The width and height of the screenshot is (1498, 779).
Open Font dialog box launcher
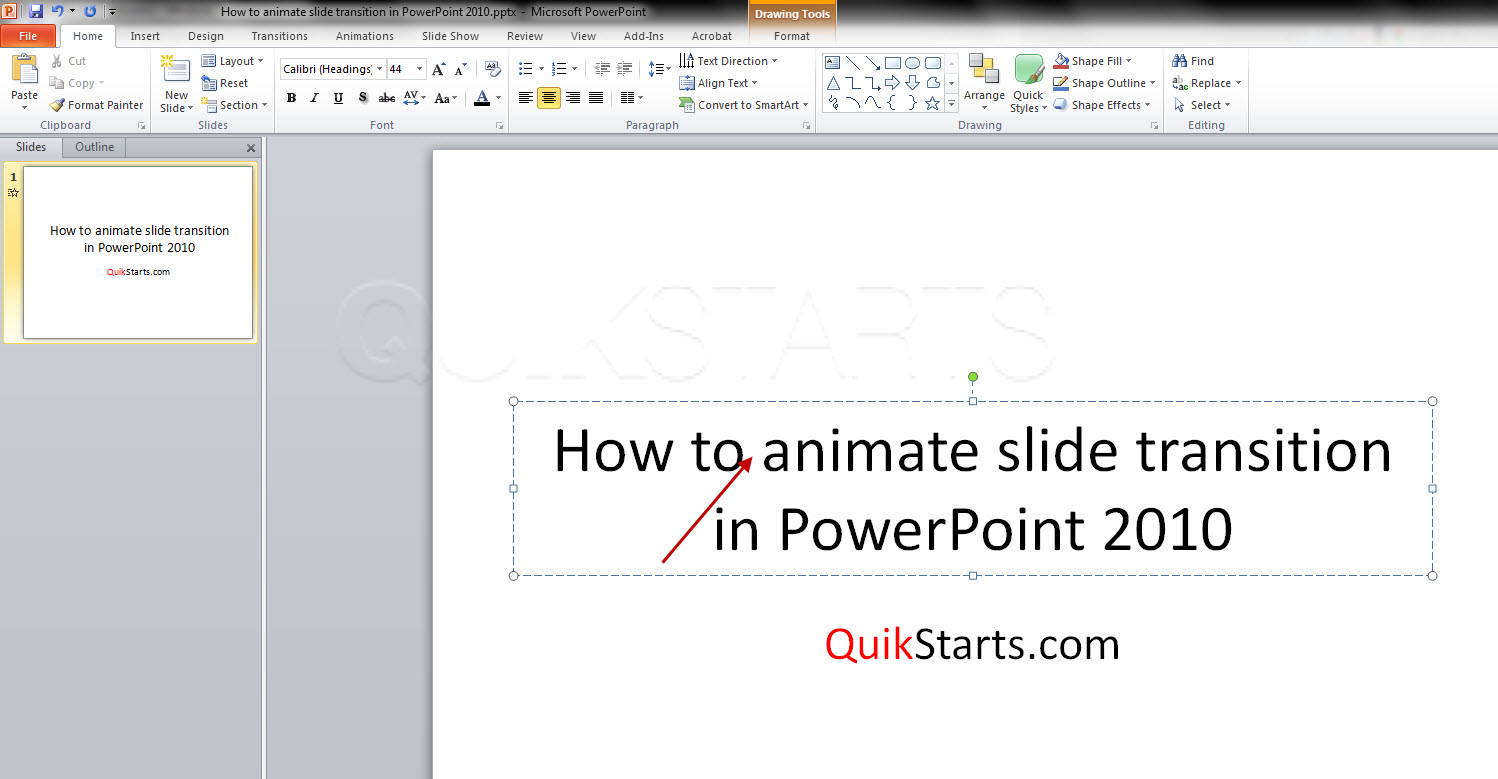click(x=499, y=126)
